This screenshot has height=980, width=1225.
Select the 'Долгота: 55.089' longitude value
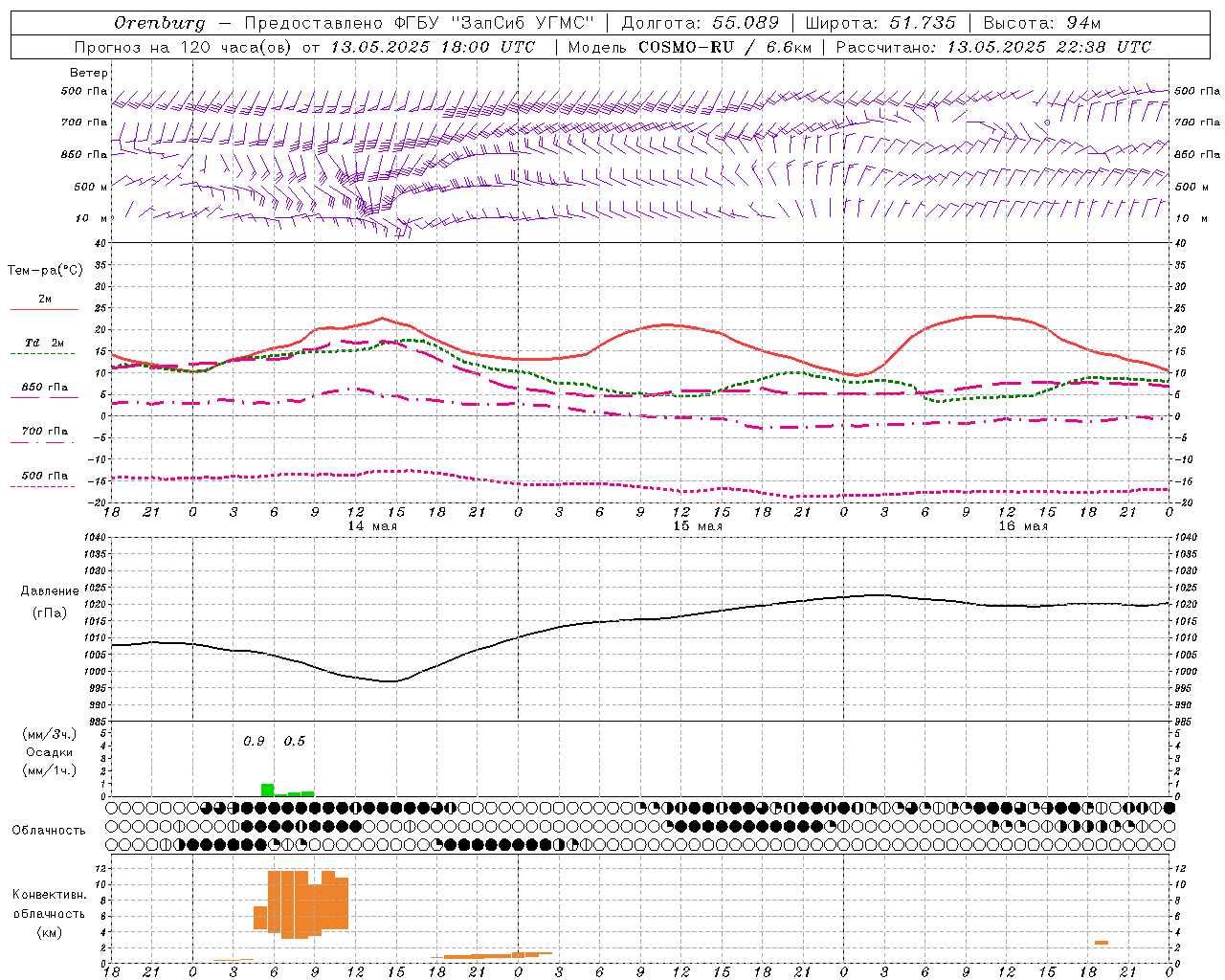(701, 23)
